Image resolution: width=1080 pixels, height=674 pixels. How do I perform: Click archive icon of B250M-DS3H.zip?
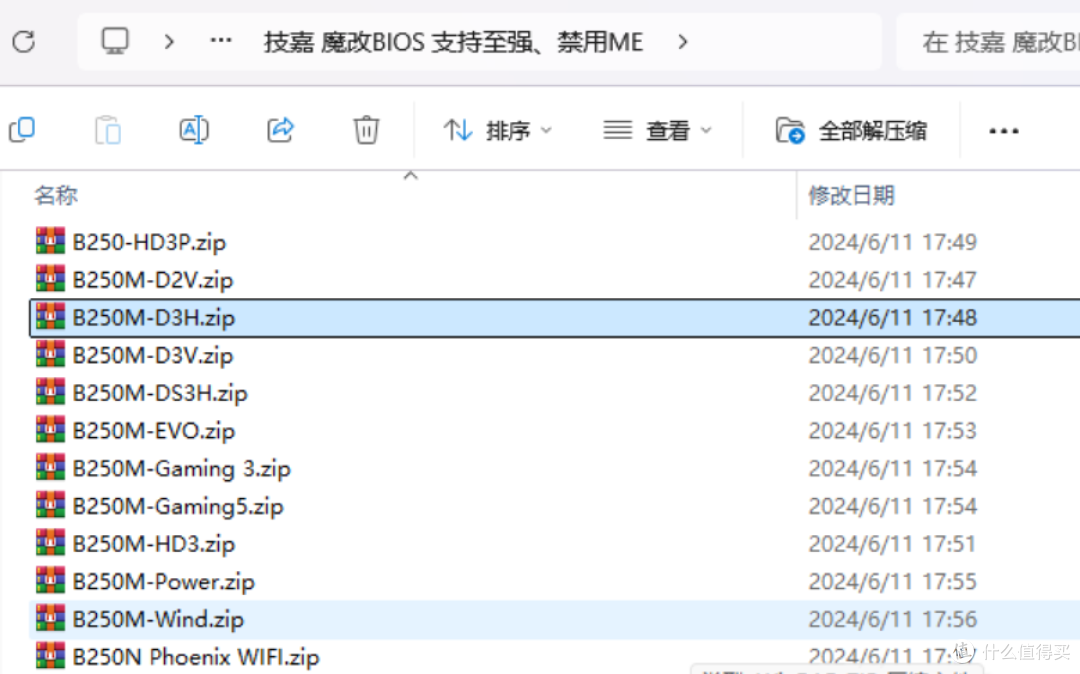50,392
